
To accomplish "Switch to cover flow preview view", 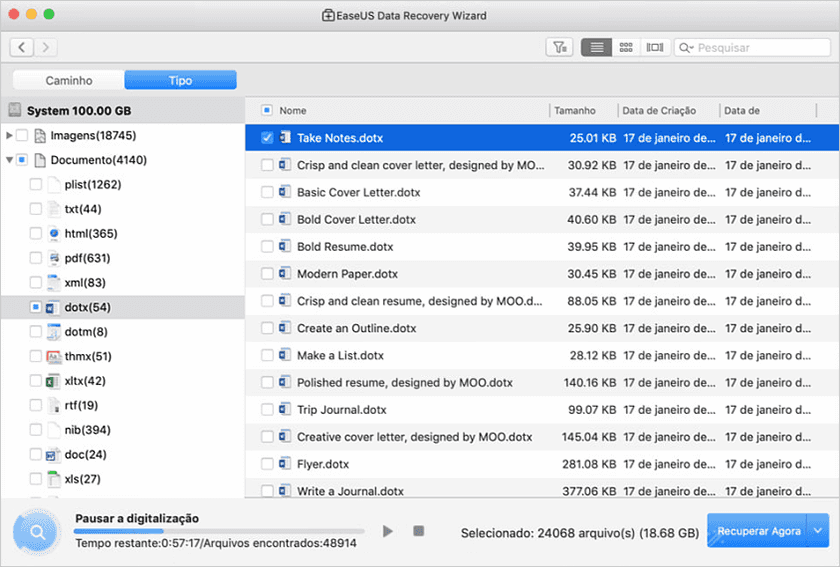I will click(655, 47).
